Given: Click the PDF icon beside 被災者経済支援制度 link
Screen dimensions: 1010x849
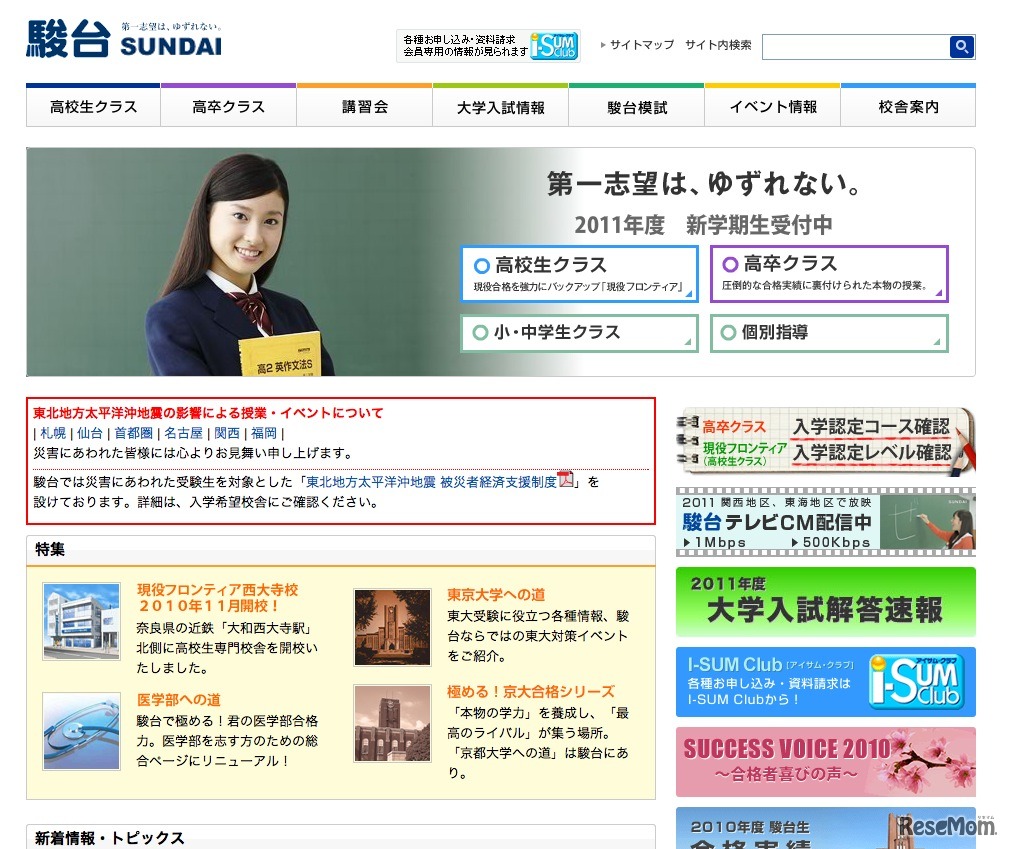Looking at the screenshot, I should 565,479.
